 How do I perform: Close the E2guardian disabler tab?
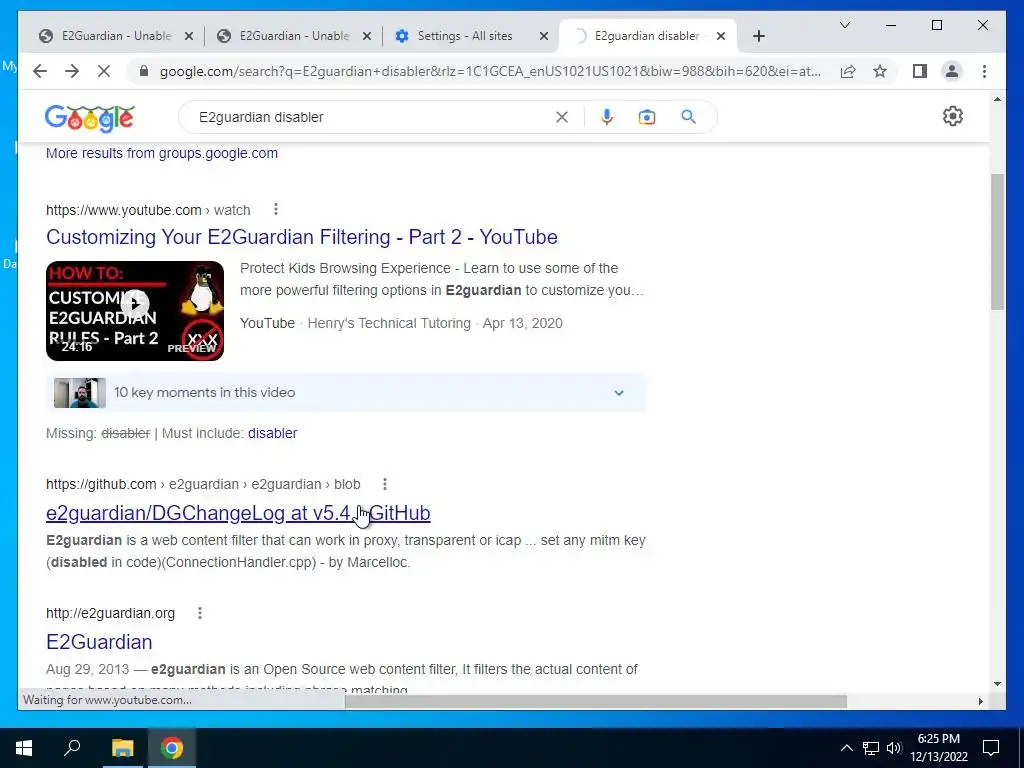[x=721, y=36]
